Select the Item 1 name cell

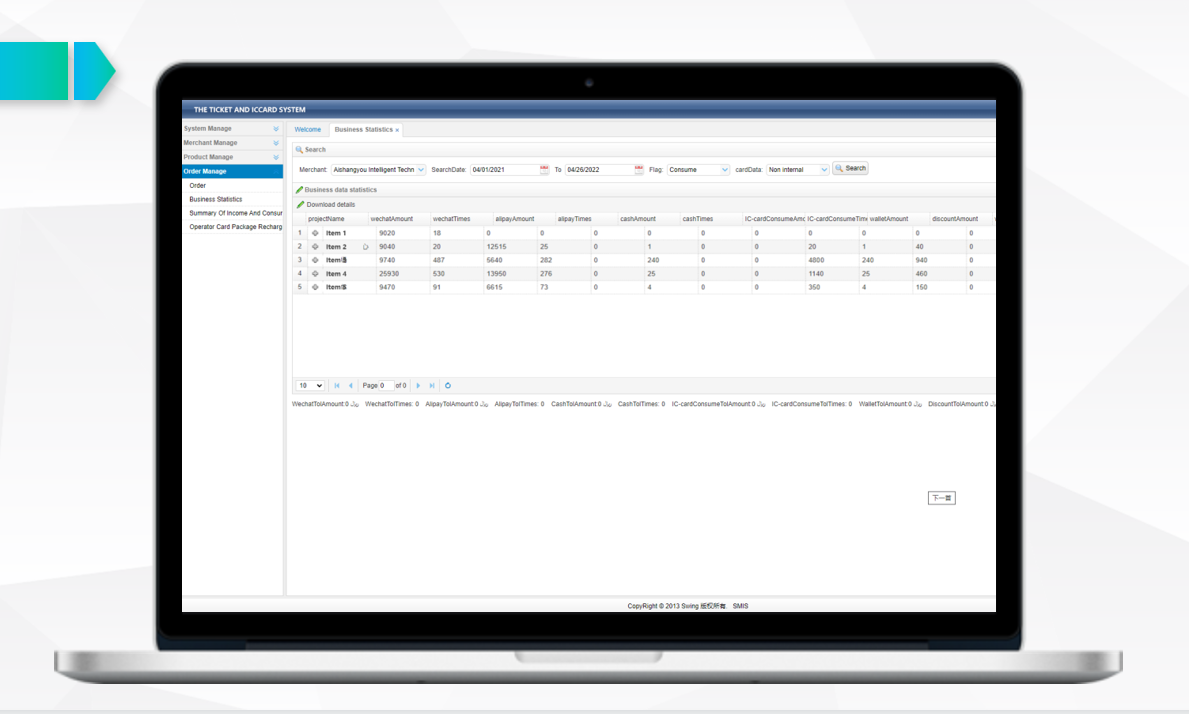click(x=336, y=233)
